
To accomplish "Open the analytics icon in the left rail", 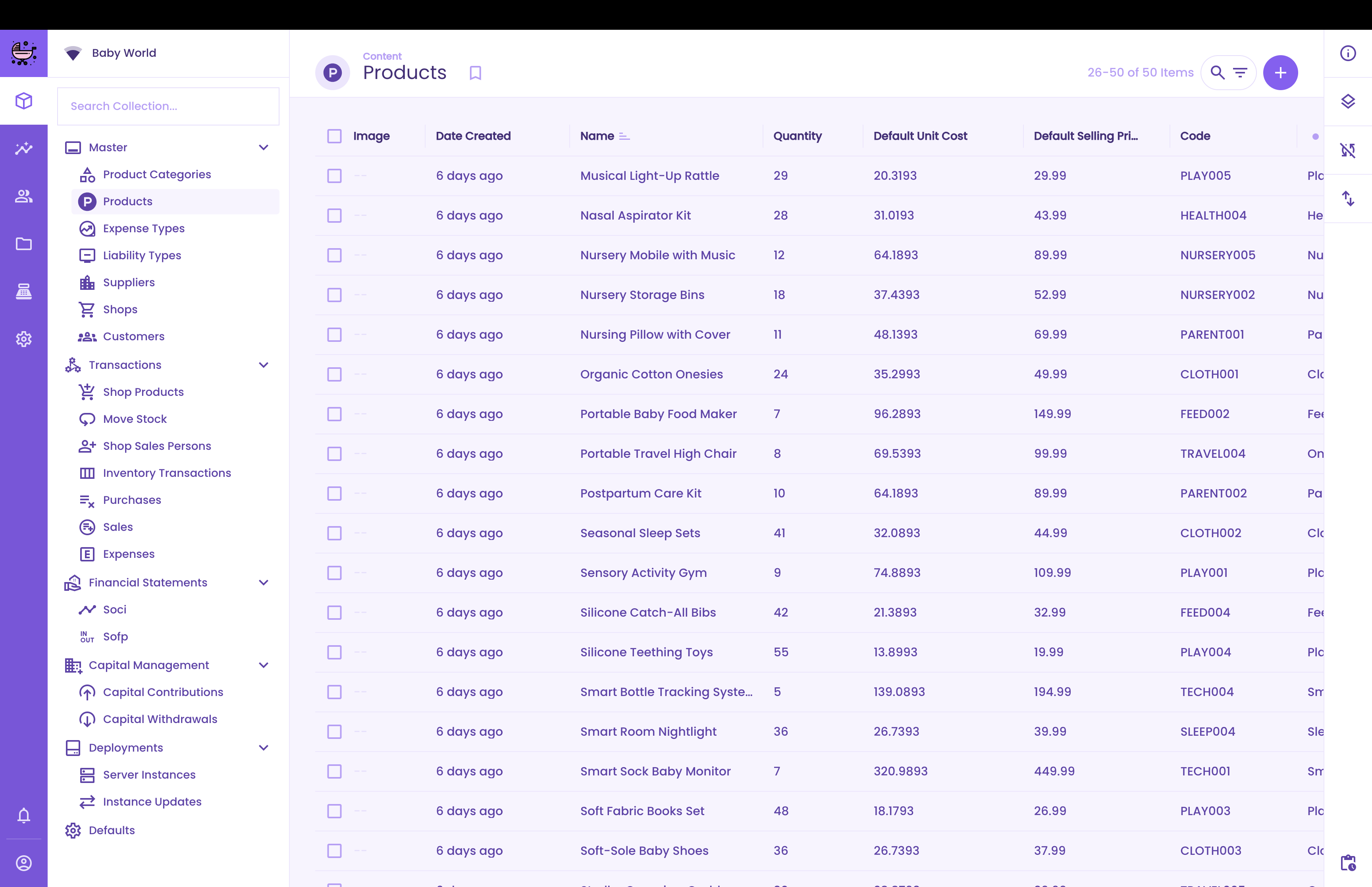I will coord(23,148).
